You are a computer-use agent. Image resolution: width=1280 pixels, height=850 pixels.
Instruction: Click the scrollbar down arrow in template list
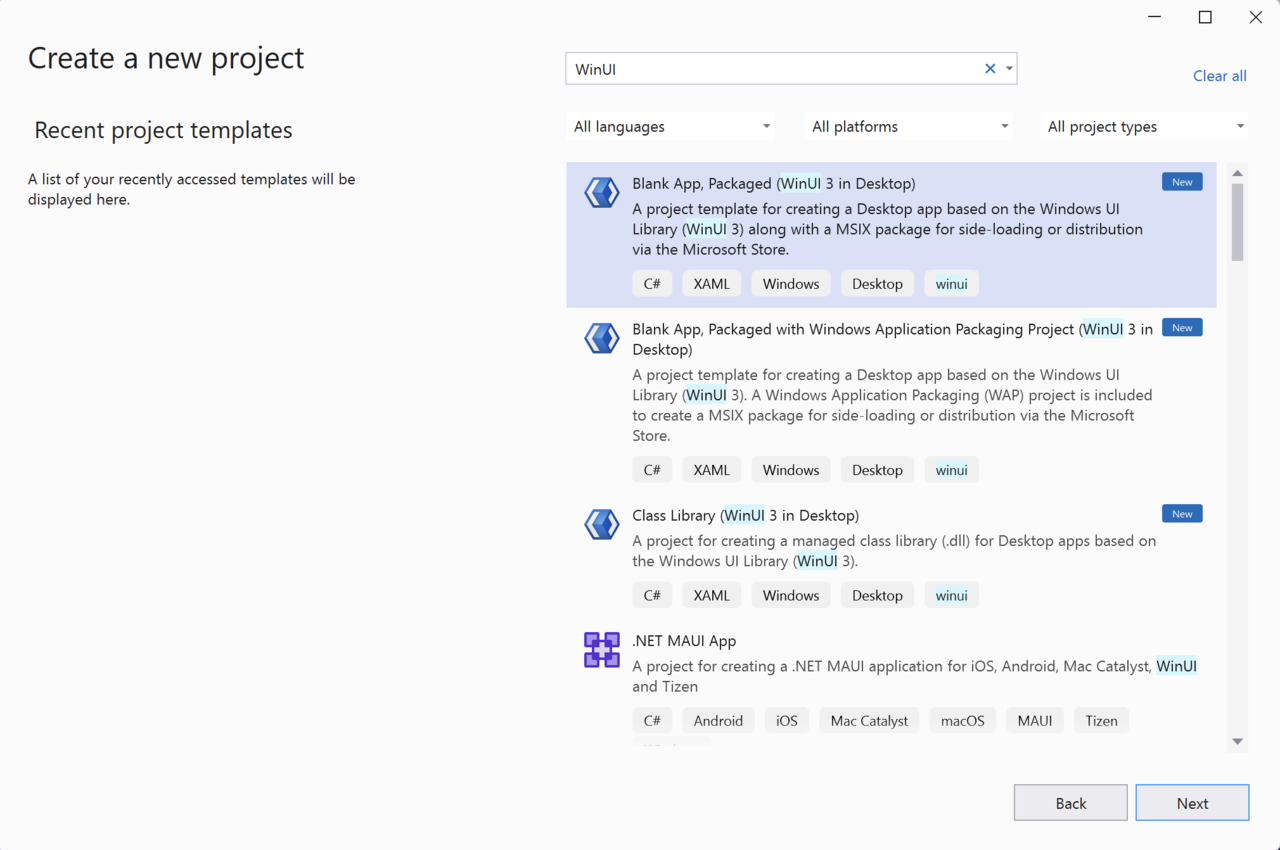[1237, 741]
